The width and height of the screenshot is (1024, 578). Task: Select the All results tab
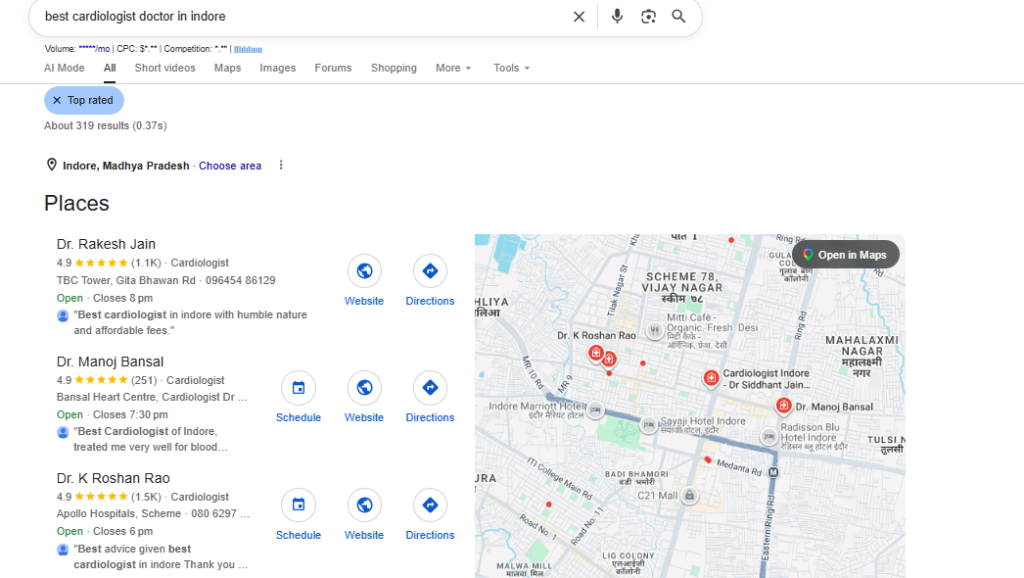click(x=109, y=68)
